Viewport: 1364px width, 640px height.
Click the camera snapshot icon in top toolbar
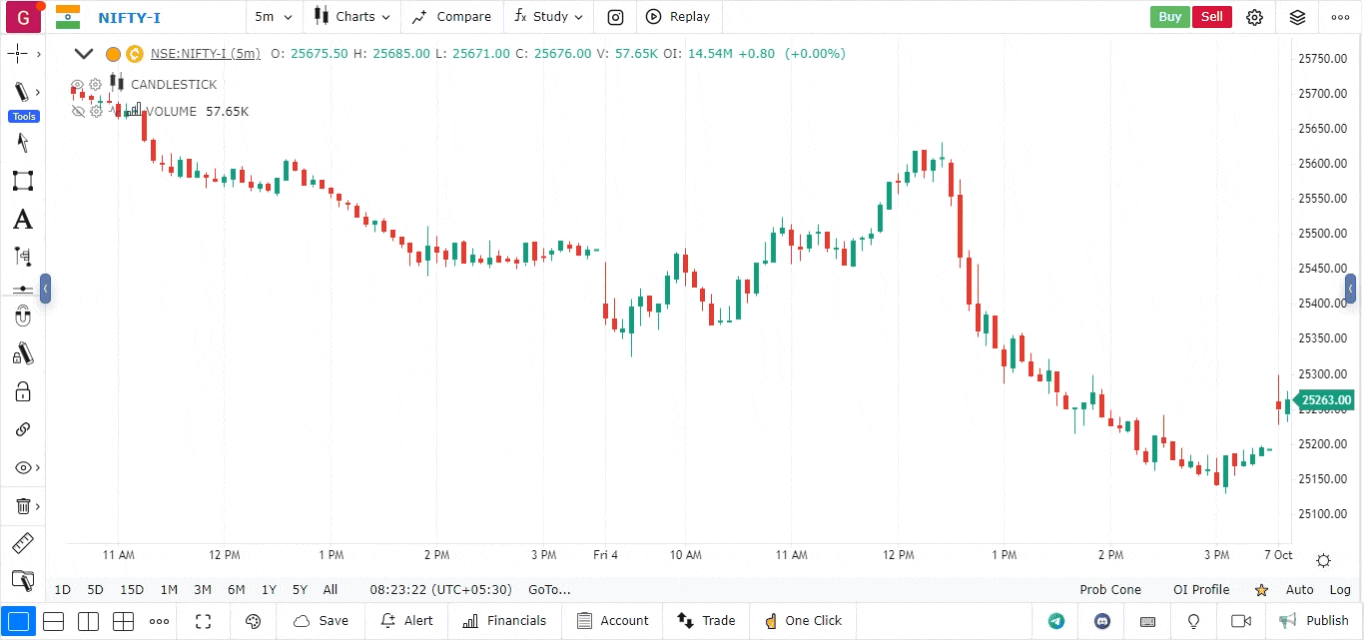click(x=616, y=17)
